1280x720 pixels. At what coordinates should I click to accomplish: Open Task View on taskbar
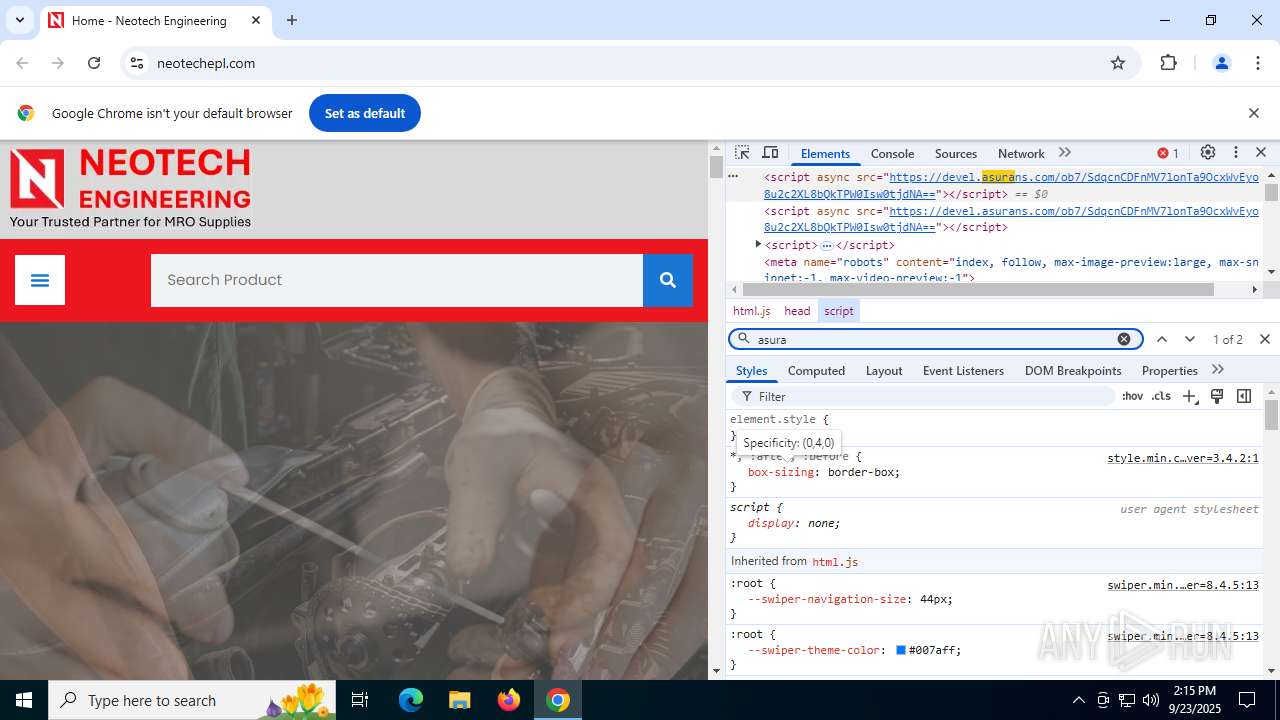(x=360, y=700)
